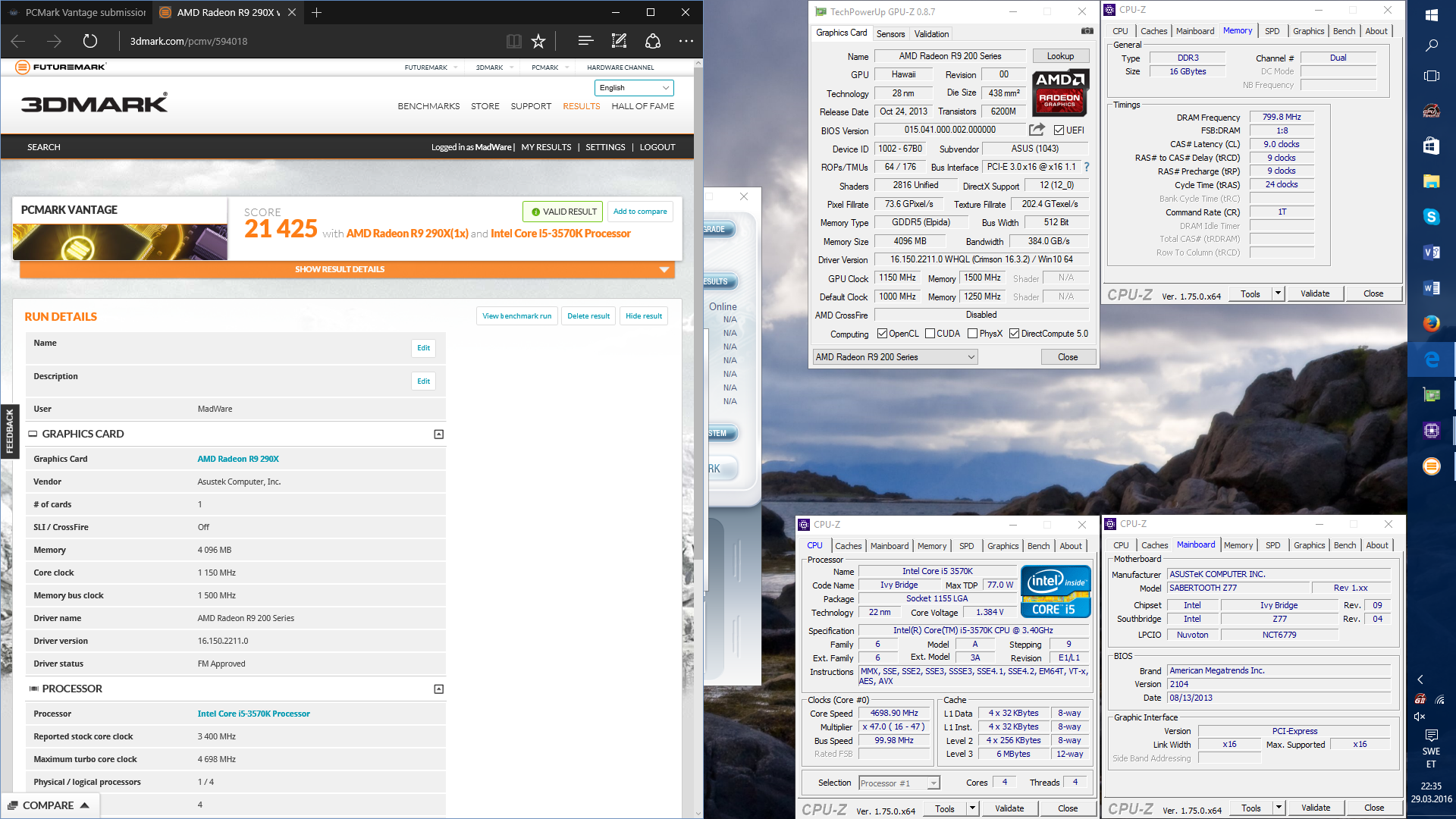
Task: Open the Caches tab in the CPU tab CPU-Z window
Action: tap(848, 546)
